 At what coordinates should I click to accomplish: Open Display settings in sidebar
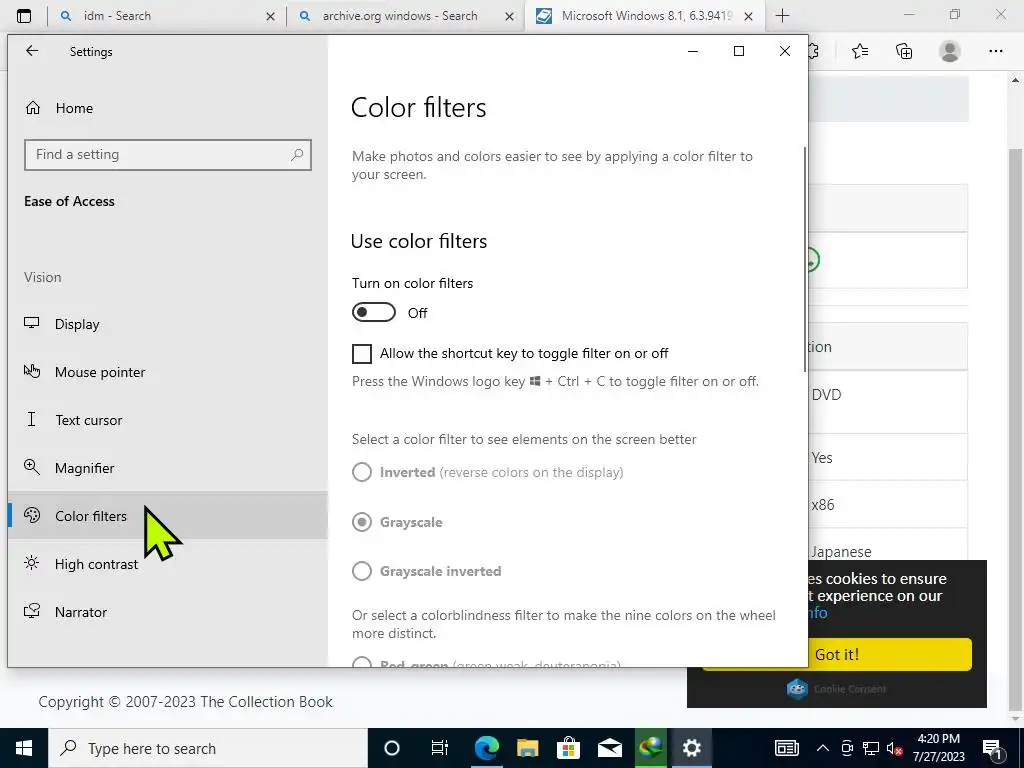[168, 324]
